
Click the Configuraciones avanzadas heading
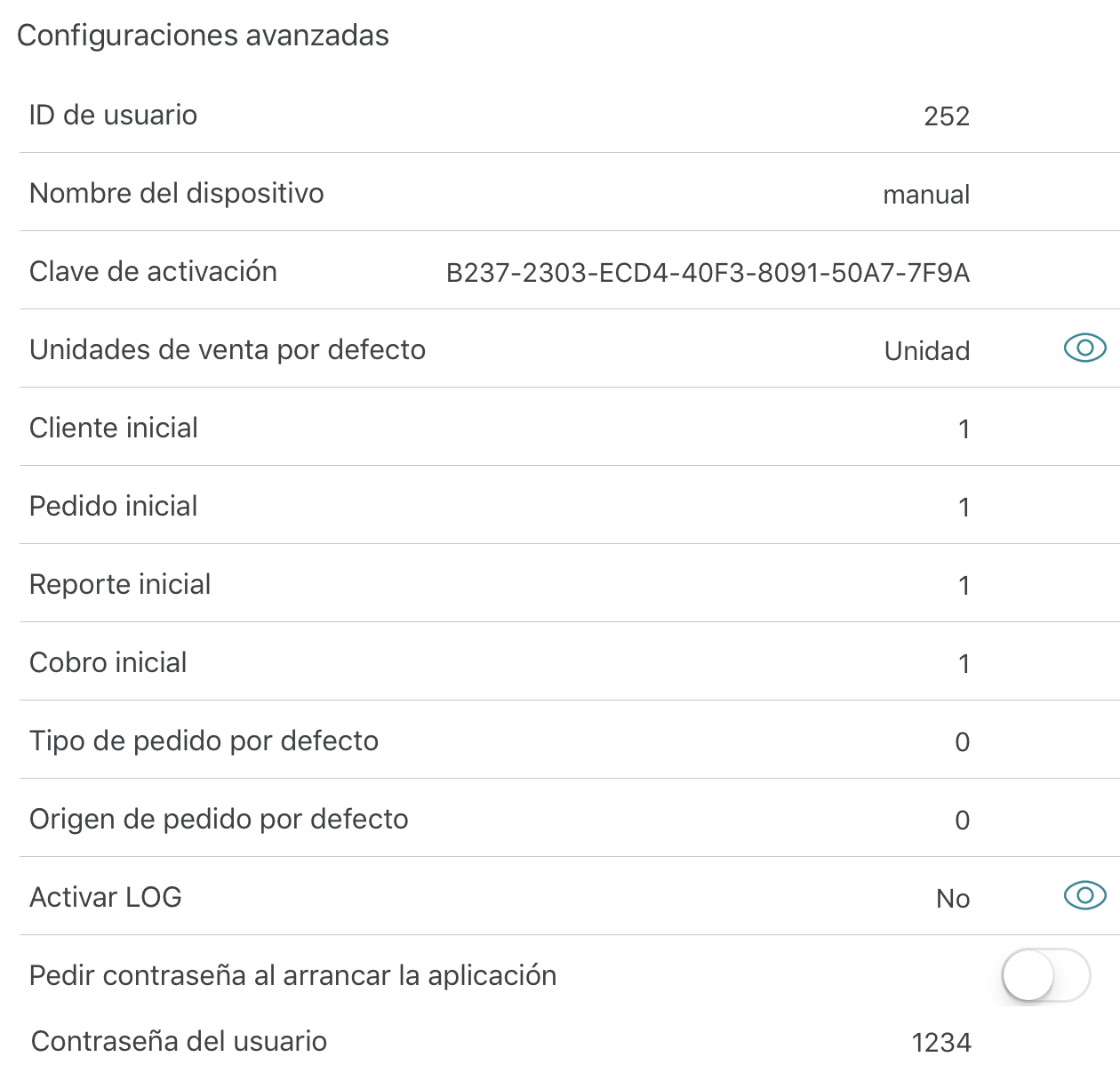[x=204, y=36]
